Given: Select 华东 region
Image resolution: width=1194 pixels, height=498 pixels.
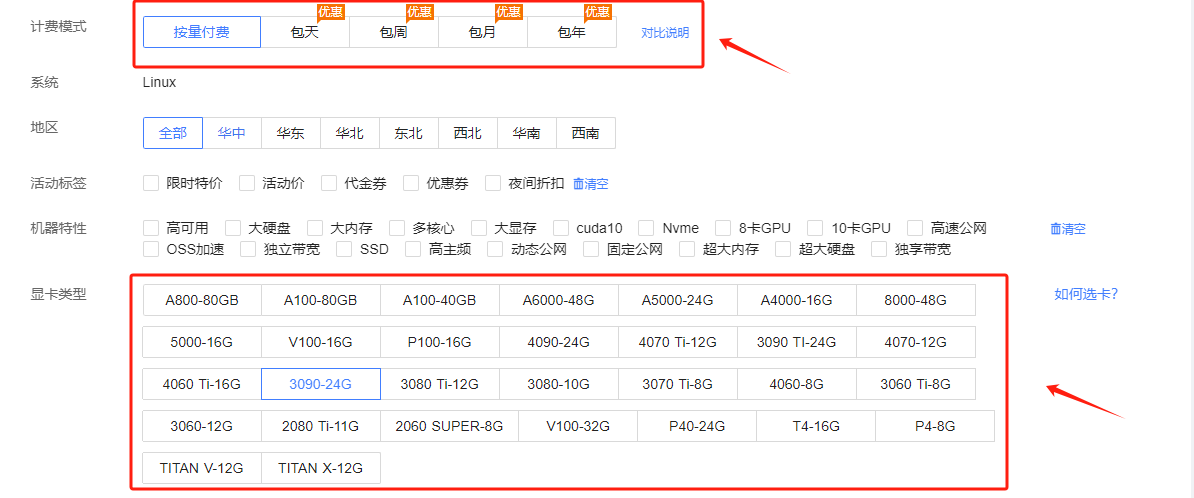Looking at the screenshot, I should tap(291, 133).
